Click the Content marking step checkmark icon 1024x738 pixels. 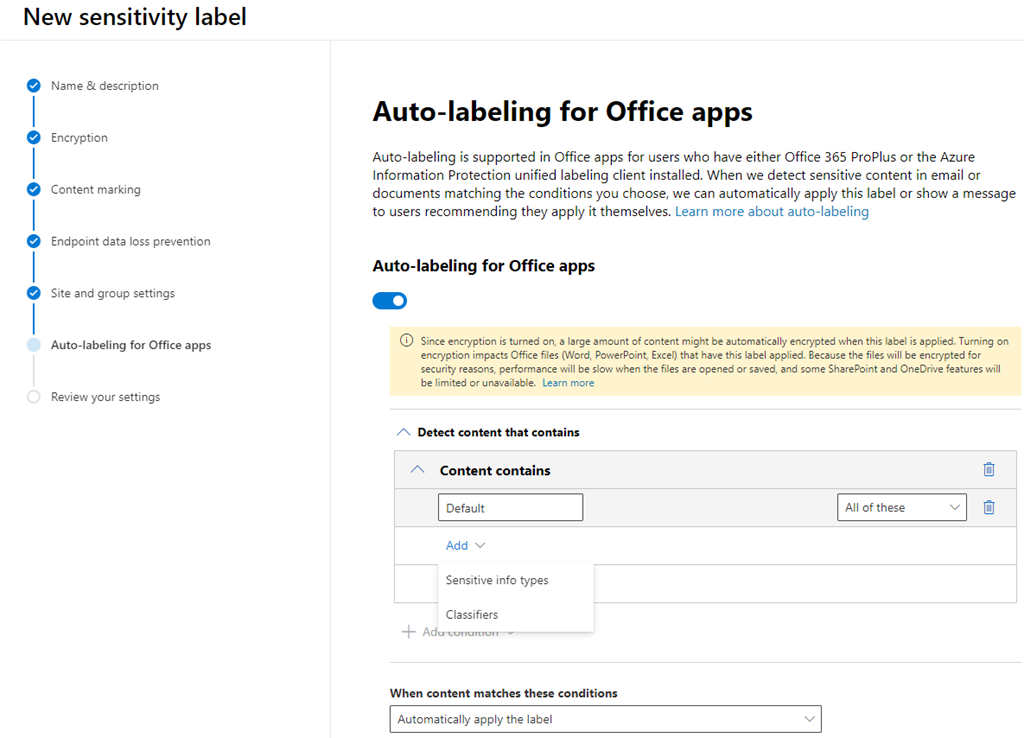pyautogui.click(x=33, y=190)
